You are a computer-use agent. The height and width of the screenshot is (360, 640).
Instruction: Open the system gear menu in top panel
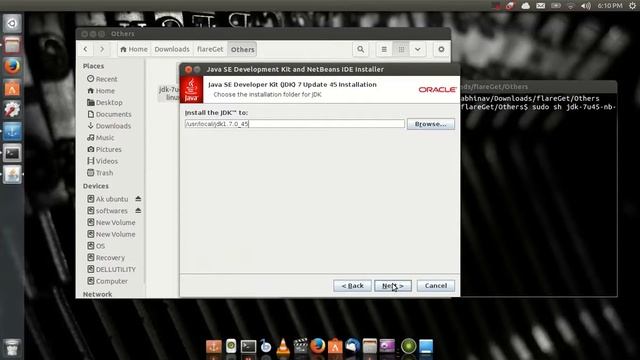click(632, 6)
